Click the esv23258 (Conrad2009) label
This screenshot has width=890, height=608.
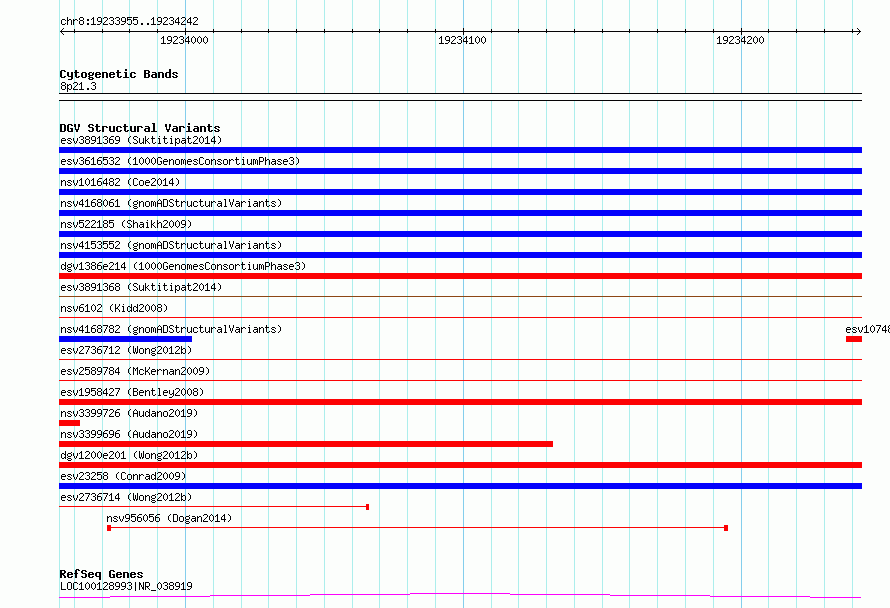click(x=123, y=476)
